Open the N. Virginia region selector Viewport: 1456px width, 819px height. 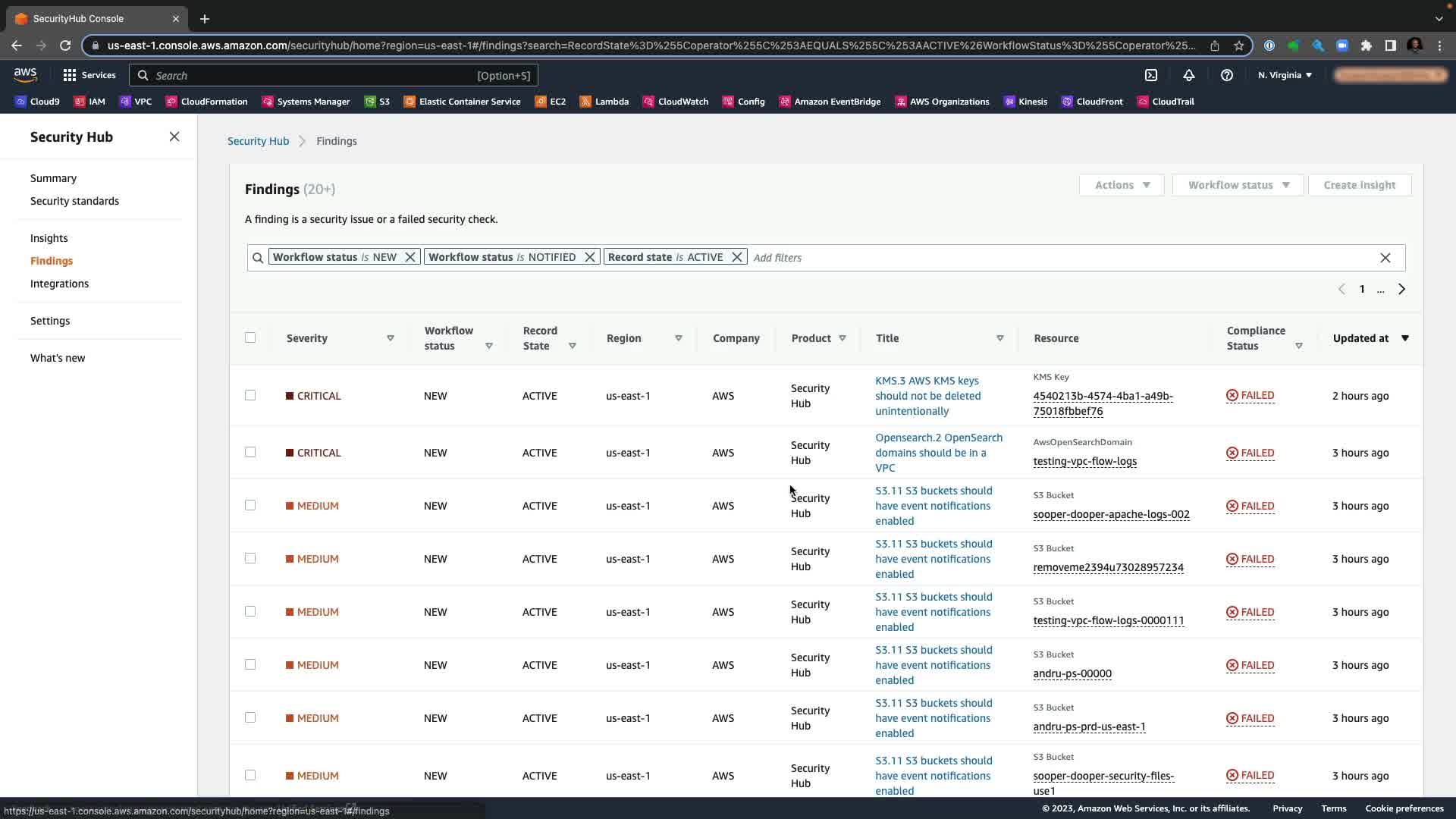pos(1285,75)
